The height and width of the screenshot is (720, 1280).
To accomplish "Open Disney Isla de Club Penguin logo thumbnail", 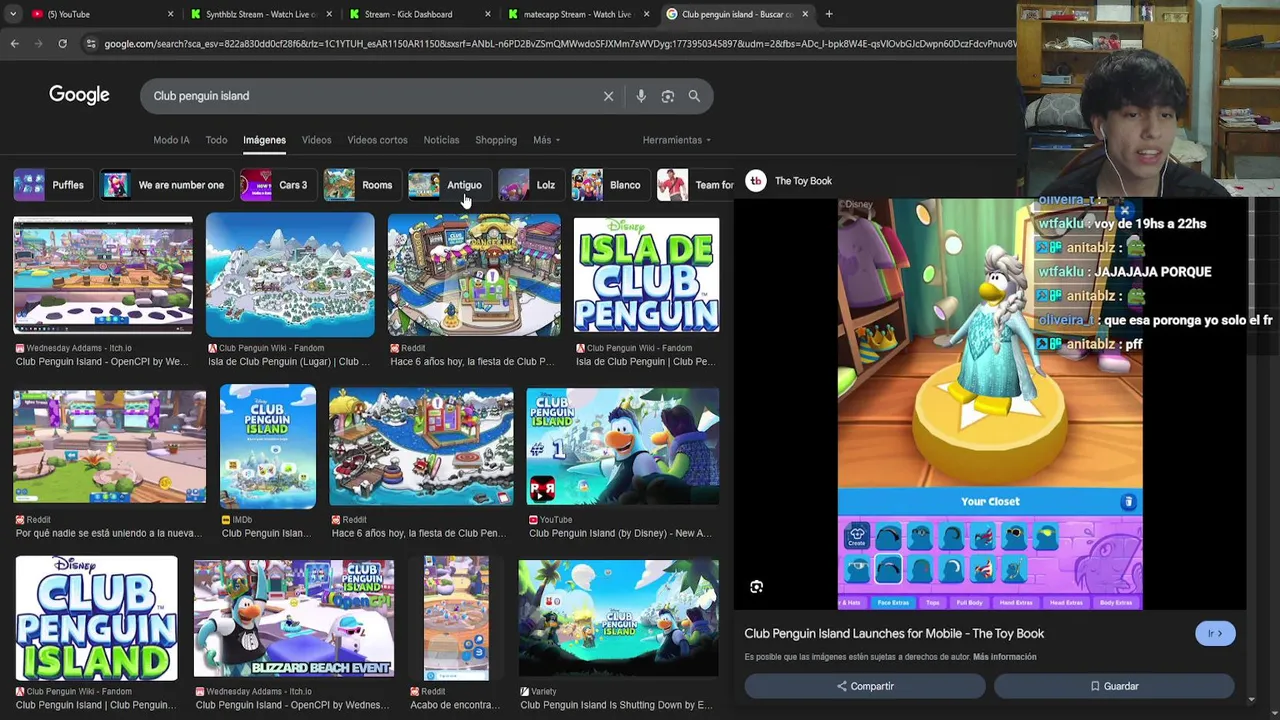I will pyautogui.click(x=646, y=275).
